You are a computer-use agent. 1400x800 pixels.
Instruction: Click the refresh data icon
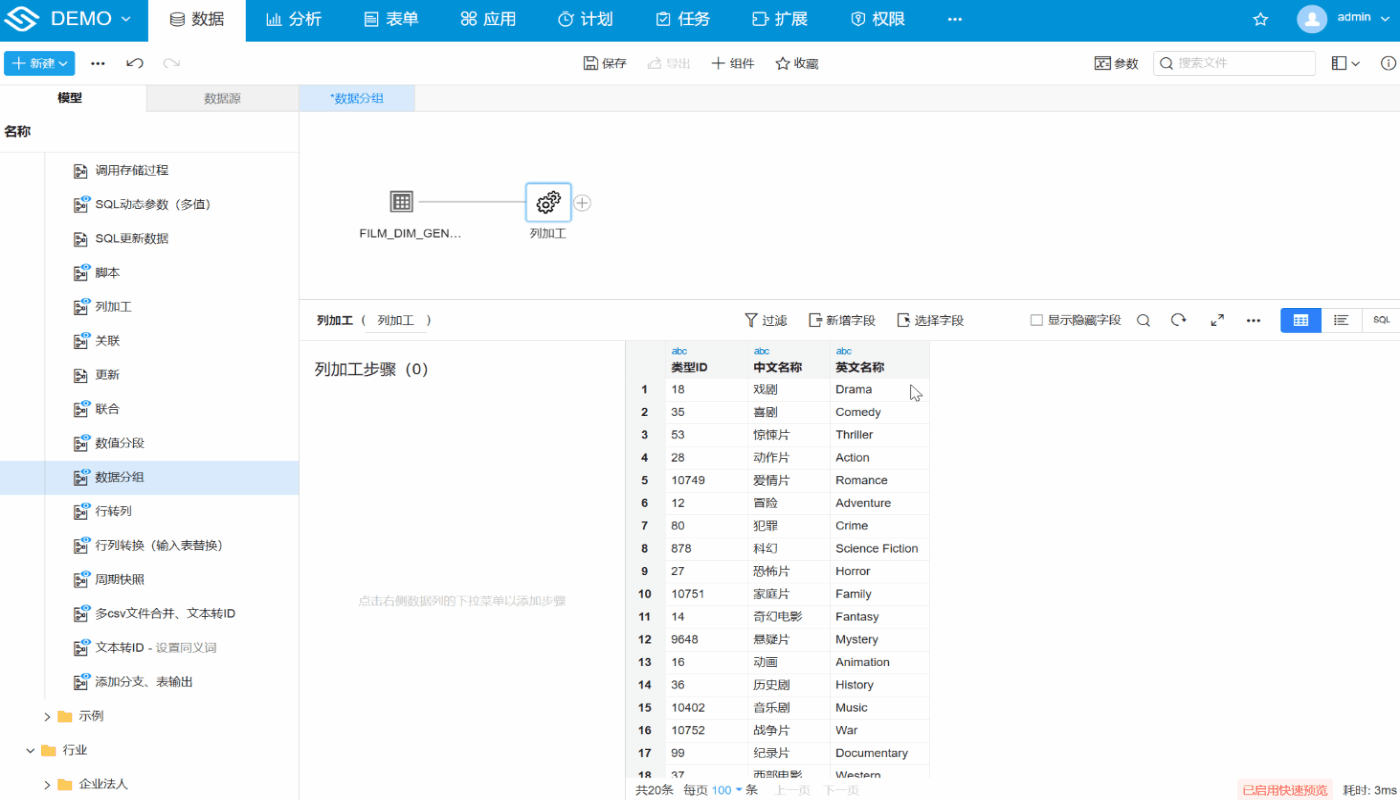[x=1179, y=320]
